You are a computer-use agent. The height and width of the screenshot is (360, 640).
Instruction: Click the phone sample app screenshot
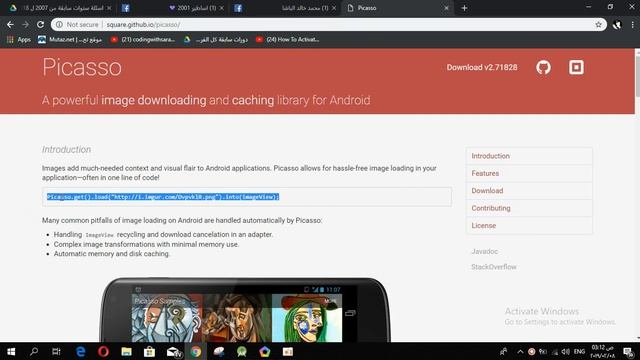pyautogui.click(x=245, y=310)
